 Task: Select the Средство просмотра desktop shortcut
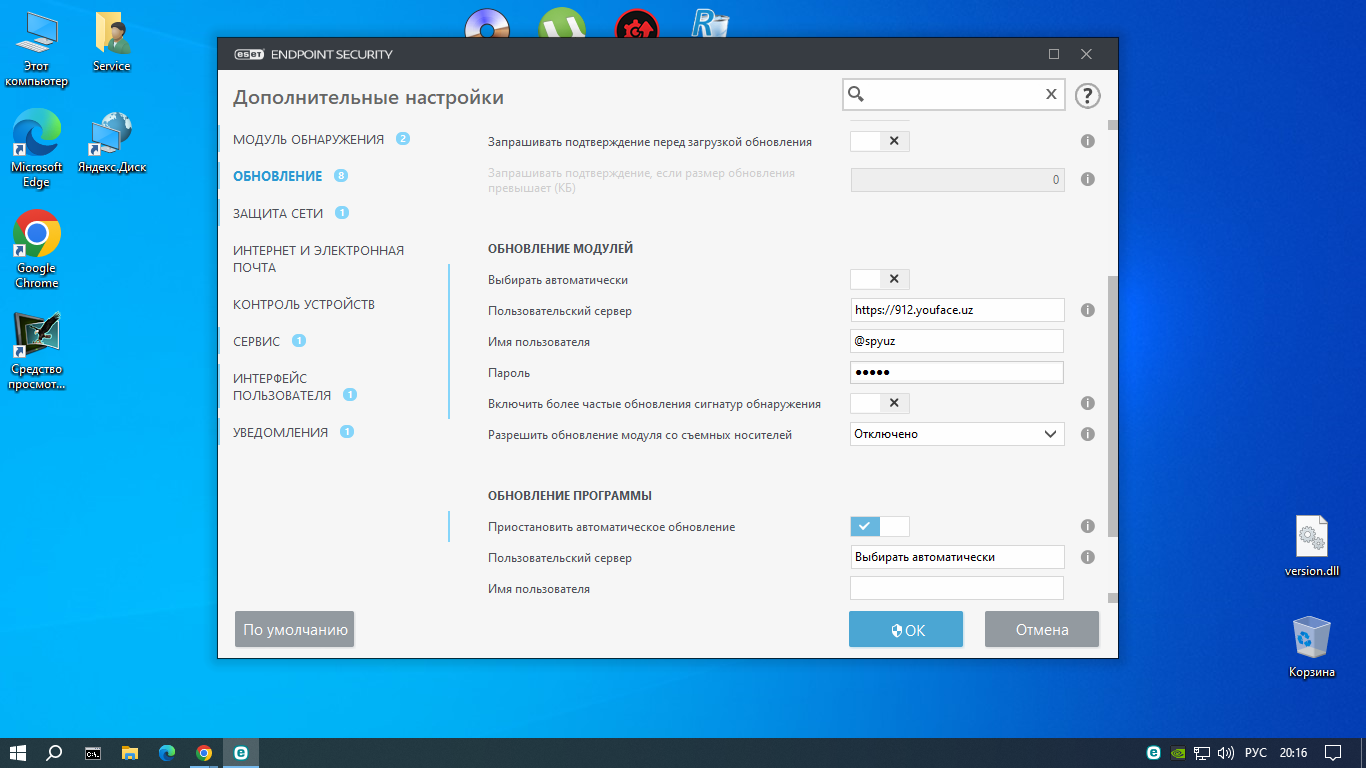pos(37,351)
